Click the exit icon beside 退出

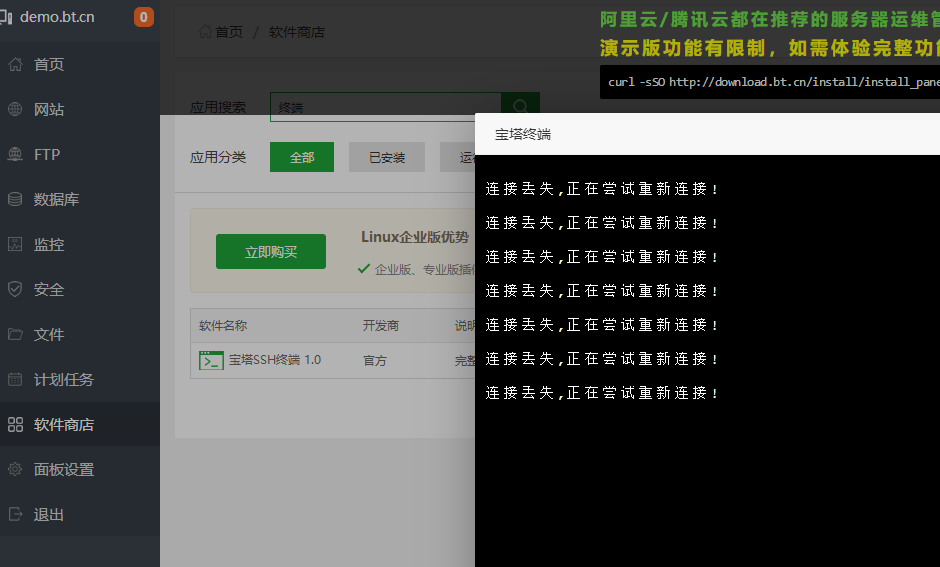click(15, 514)
